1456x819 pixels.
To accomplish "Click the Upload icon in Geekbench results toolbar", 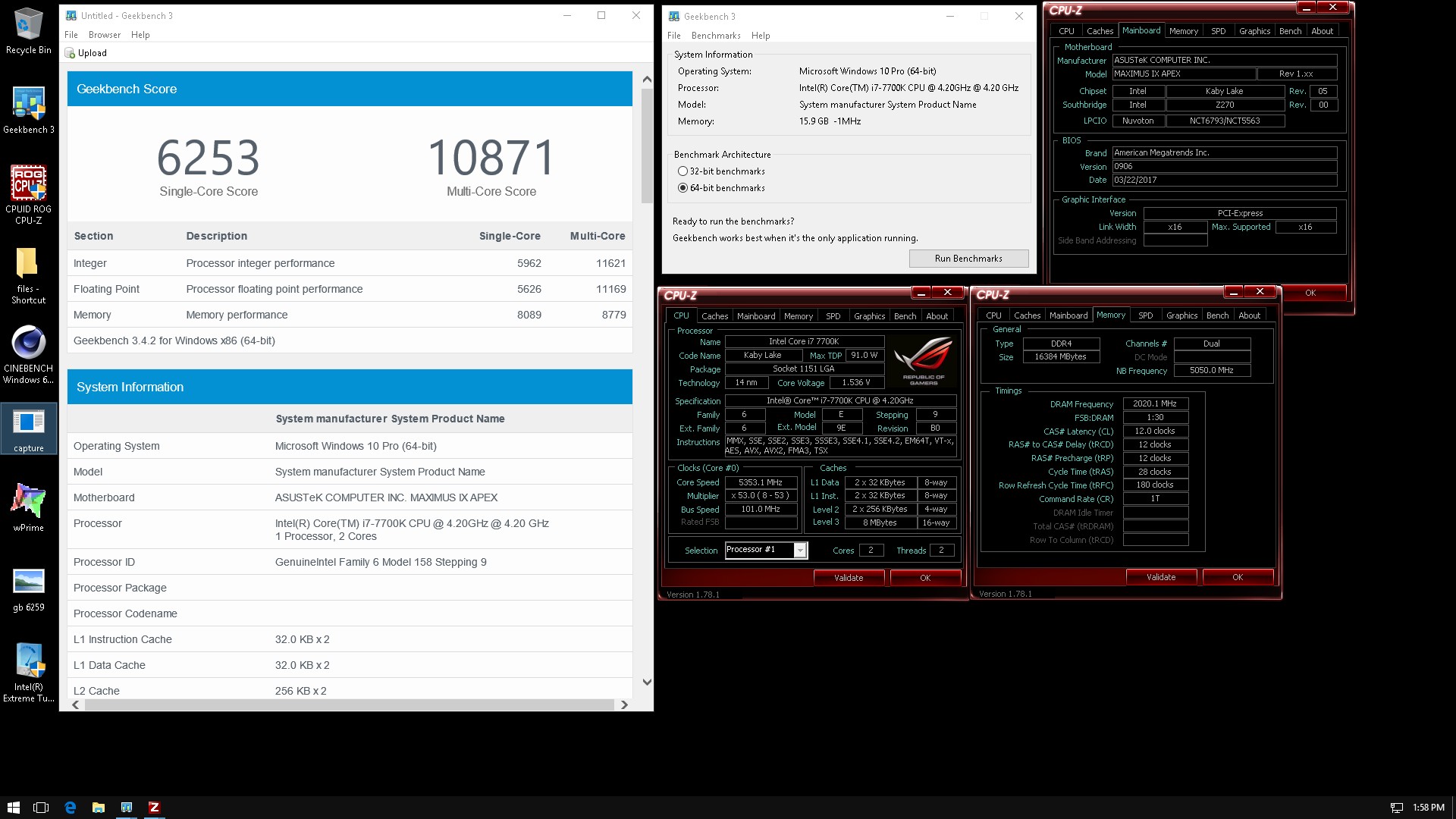I will pos(70,53).
